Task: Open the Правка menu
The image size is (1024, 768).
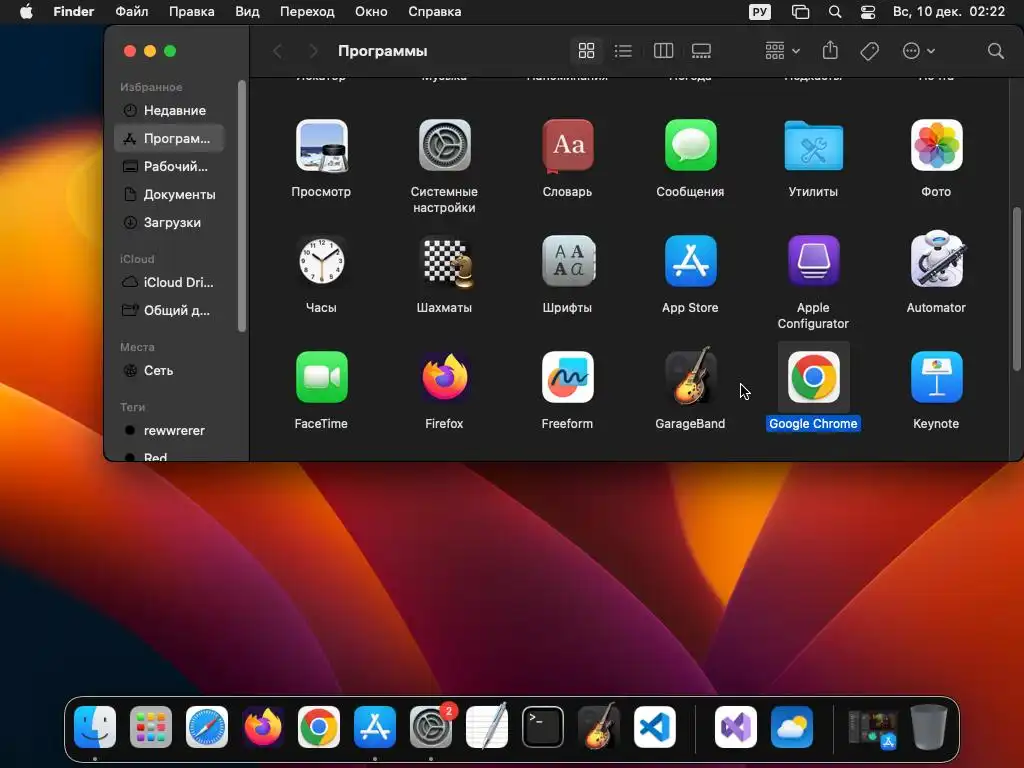Action: click(191, 12)
